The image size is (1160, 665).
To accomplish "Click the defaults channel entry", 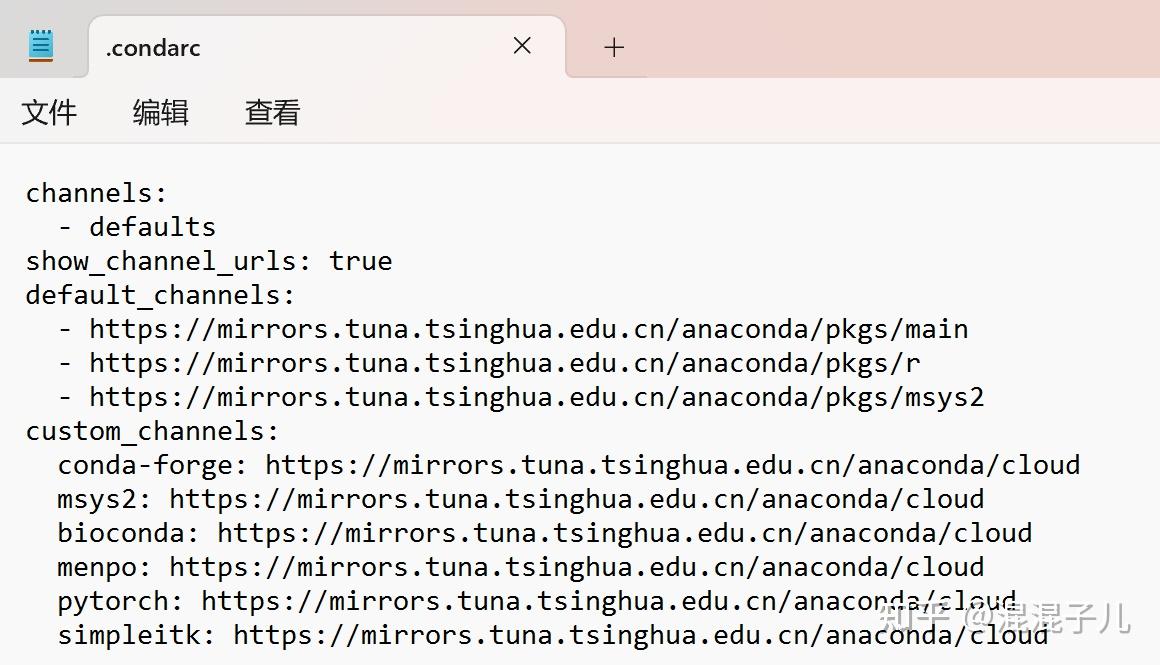I will click(152, 226).
